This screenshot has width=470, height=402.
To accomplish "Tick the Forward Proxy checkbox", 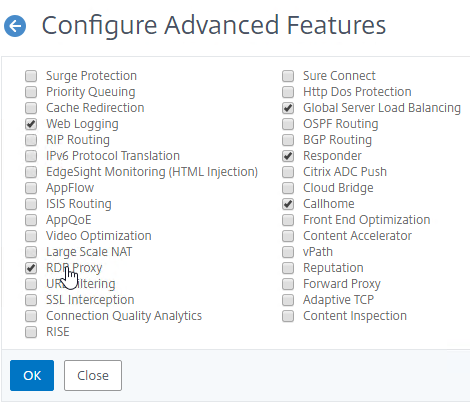I will coord(288,284).
